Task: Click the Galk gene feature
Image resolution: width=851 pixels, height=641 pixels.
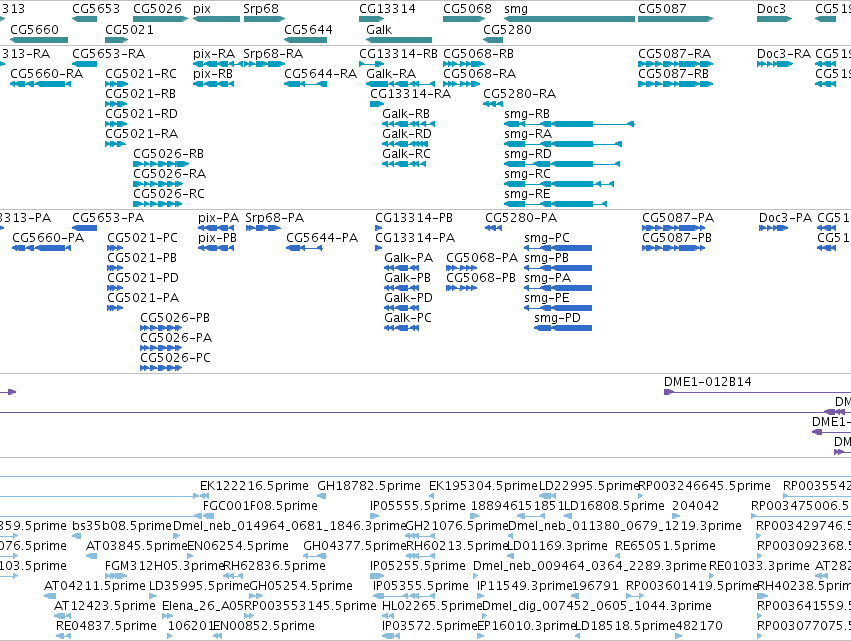Action: coord(399,40)
